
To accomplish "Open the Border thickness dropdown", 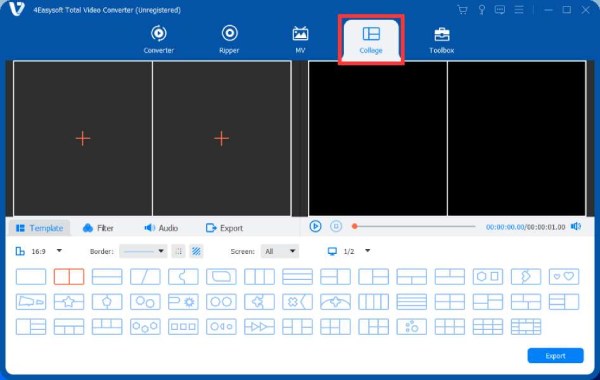I will pos(143,251).
